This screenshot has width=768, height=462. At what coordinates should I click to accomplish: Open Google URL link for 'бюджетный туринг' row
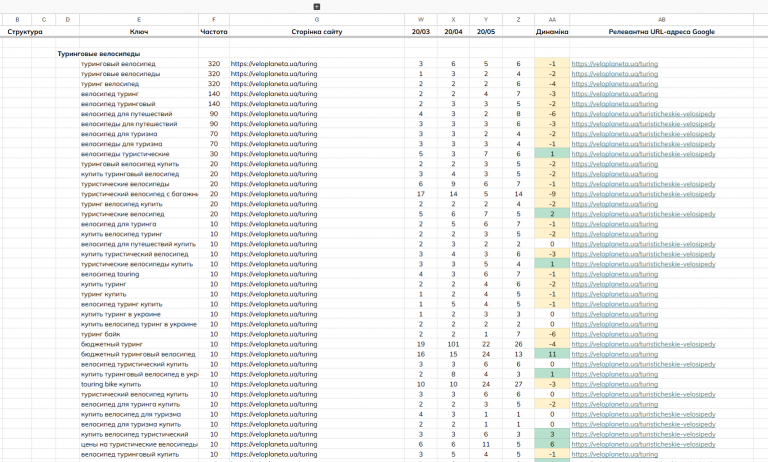pyautogui.click(x=643, y=344)
